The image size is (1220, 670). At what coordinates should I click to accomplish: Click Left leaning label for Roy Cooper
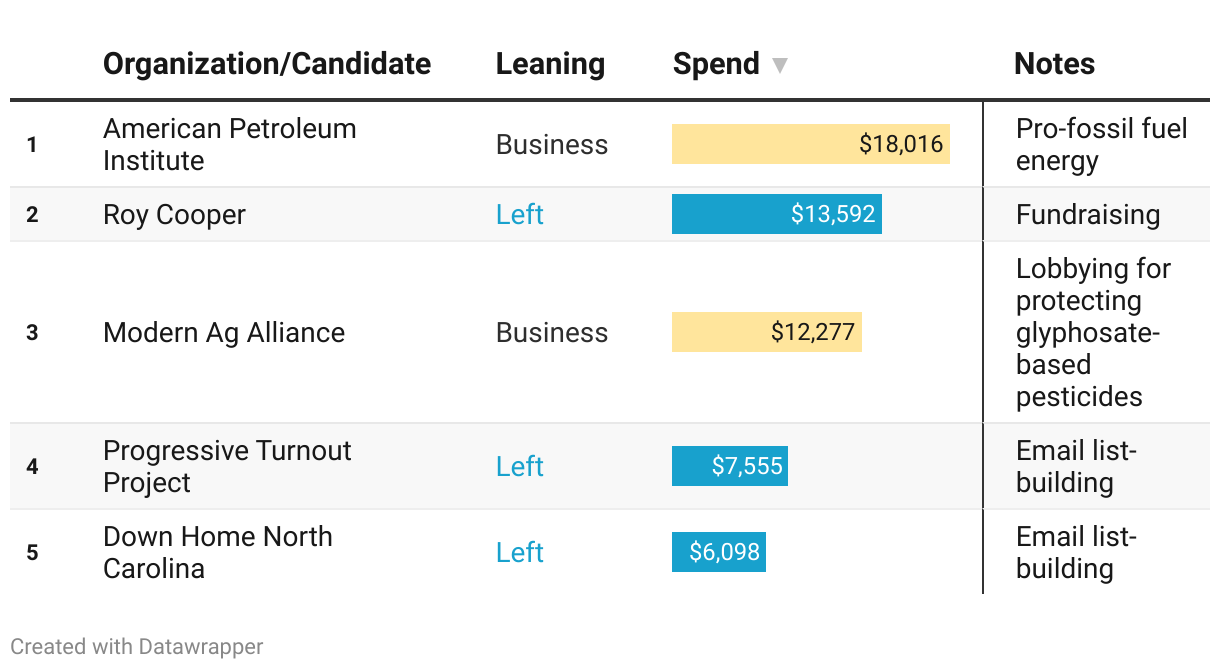point(520,215)
